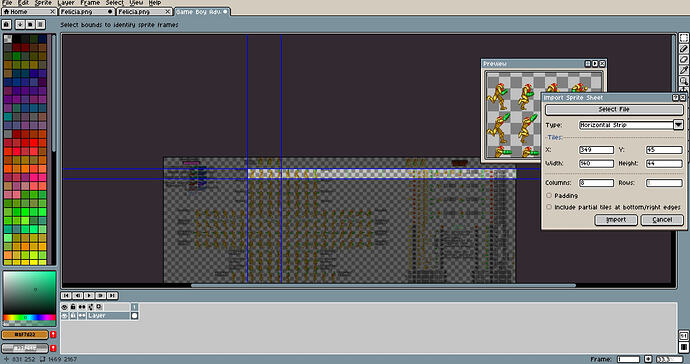Image resolution: width=690 pixels, height=364 pixels.
Task: Click help icon in Import Sprite Sheet title
Action: tap(675, 98)
